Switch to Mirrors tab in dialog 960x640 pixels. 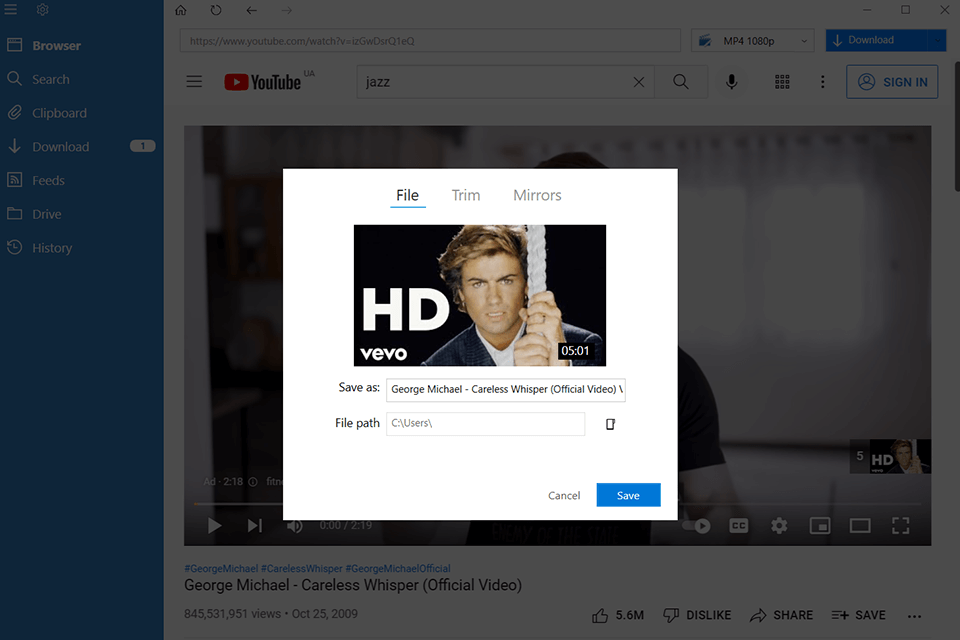537,195
